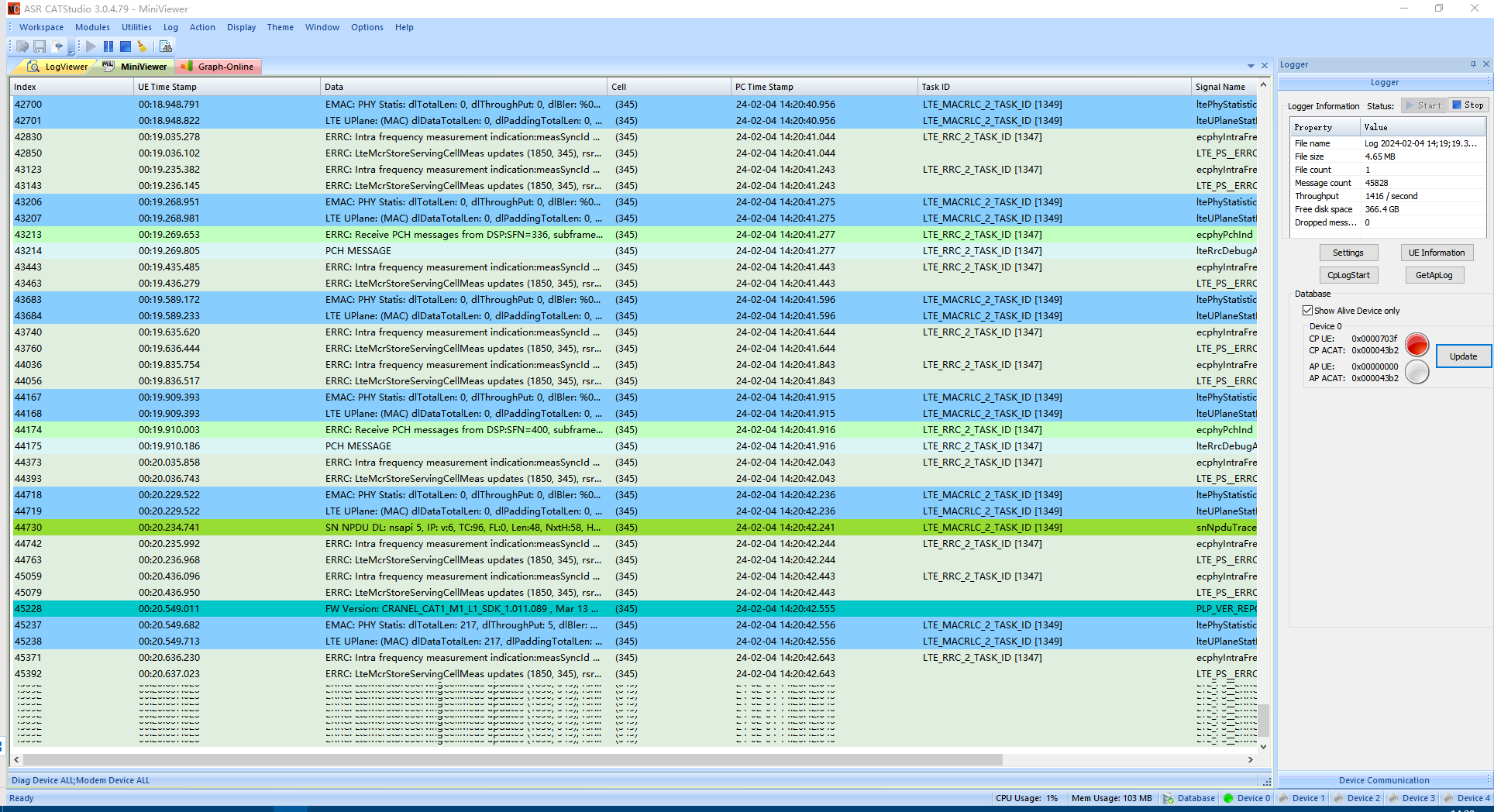Click the blue stop square toolbar icon
This screenshot has height=812, width=1494.
pos(126,46)
